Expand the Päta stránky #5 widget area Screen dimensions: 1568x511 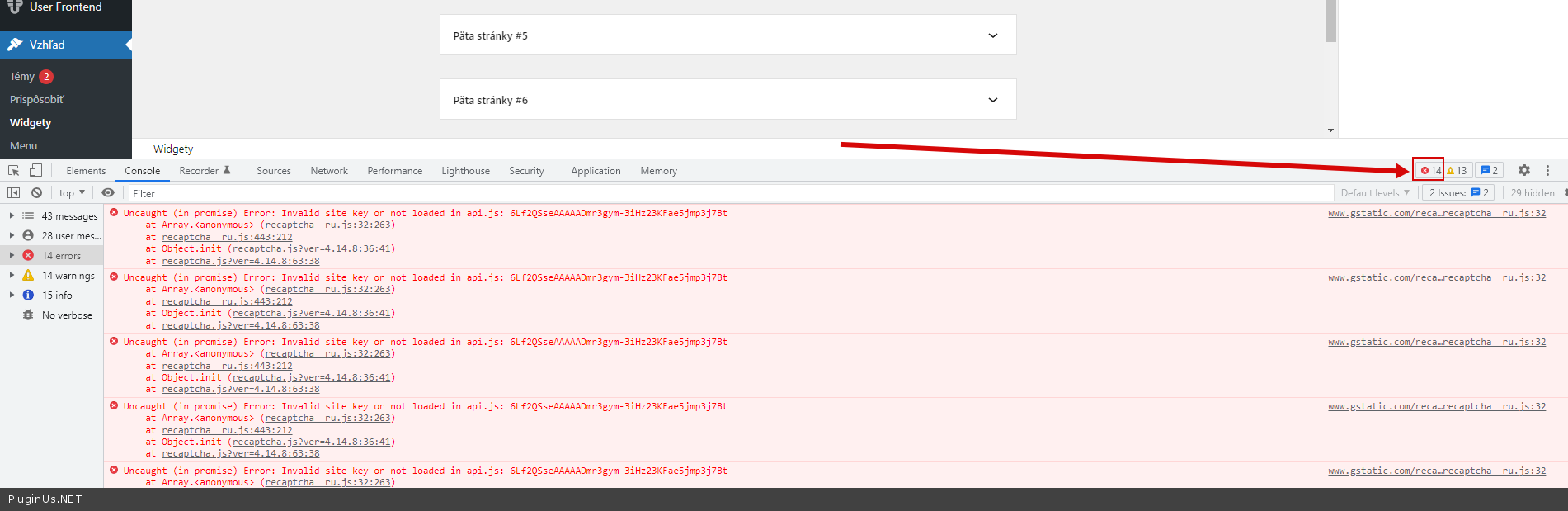992,35
